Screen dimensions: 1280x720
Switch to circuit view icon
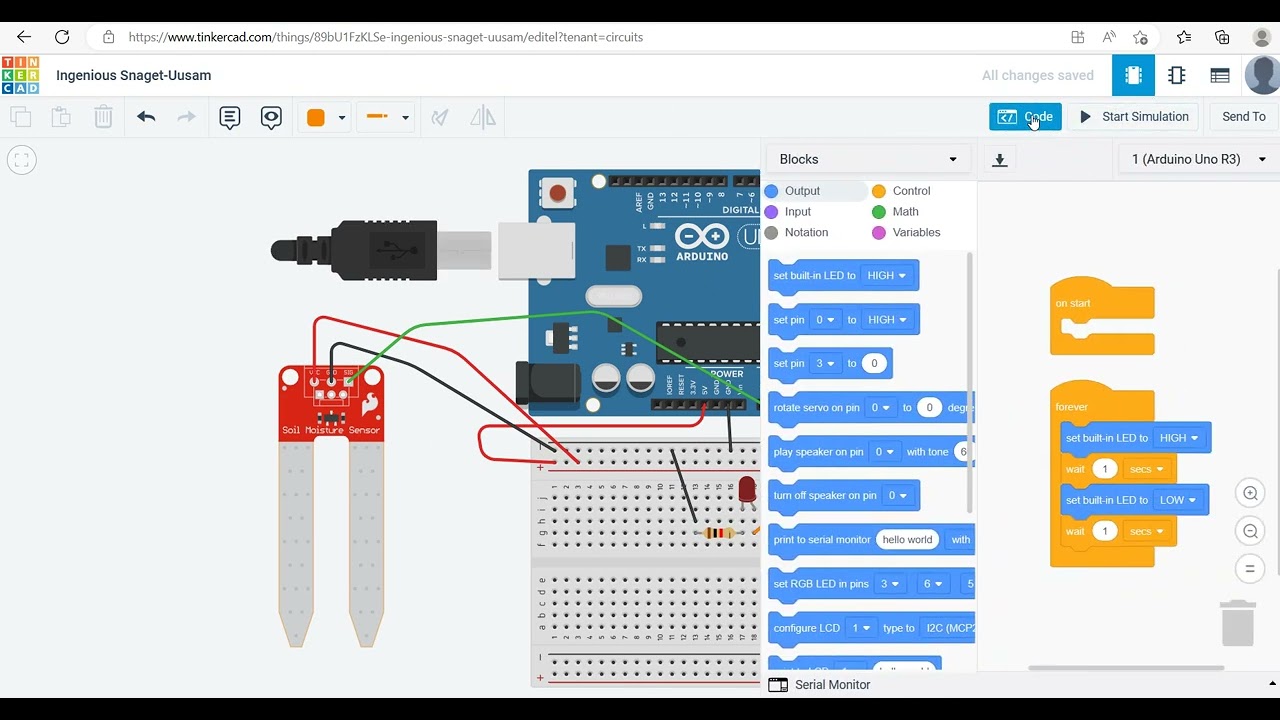(1134, 75)
